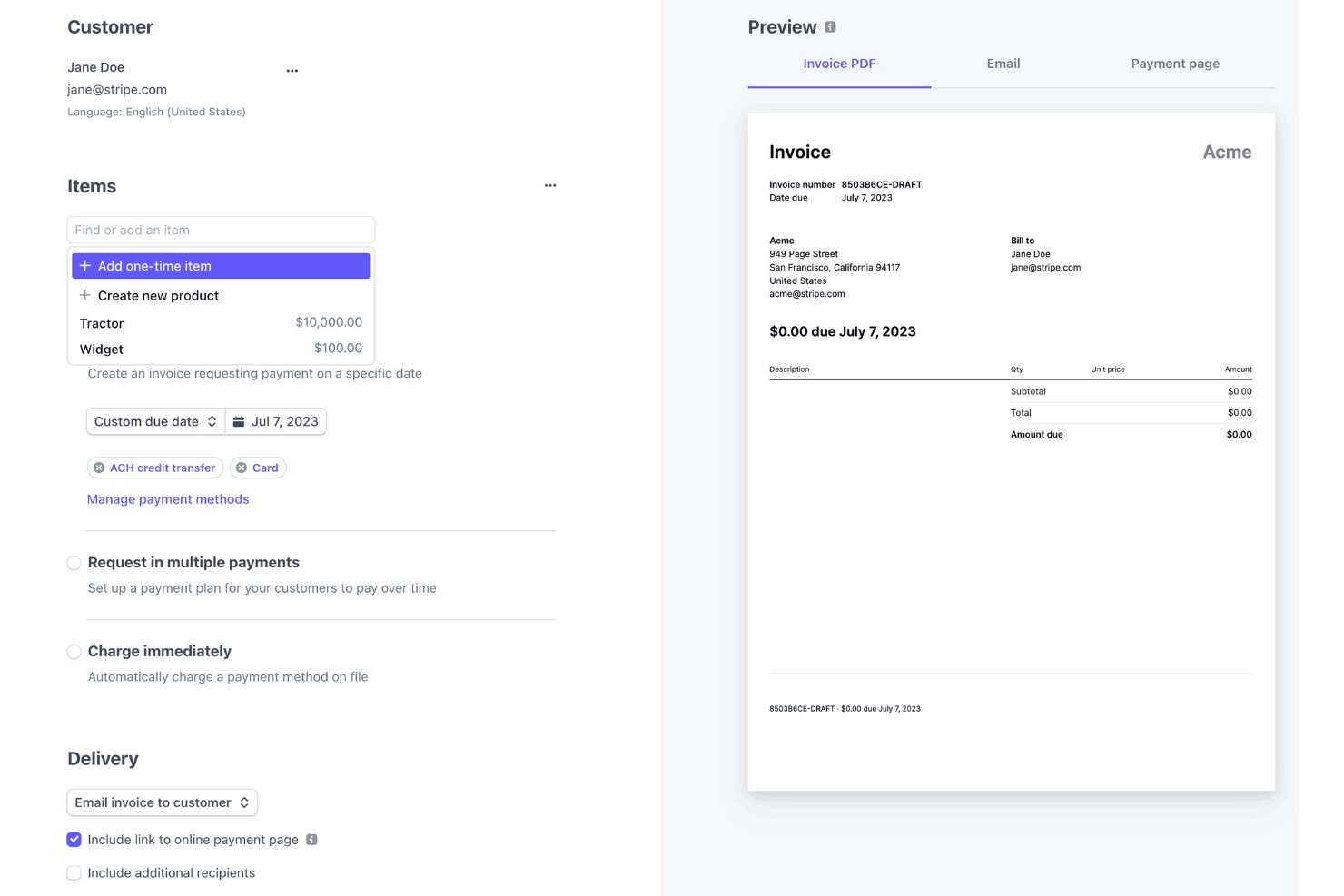Click the plus icon on Create new product
1344x896 pixels.
click(84, 295)
